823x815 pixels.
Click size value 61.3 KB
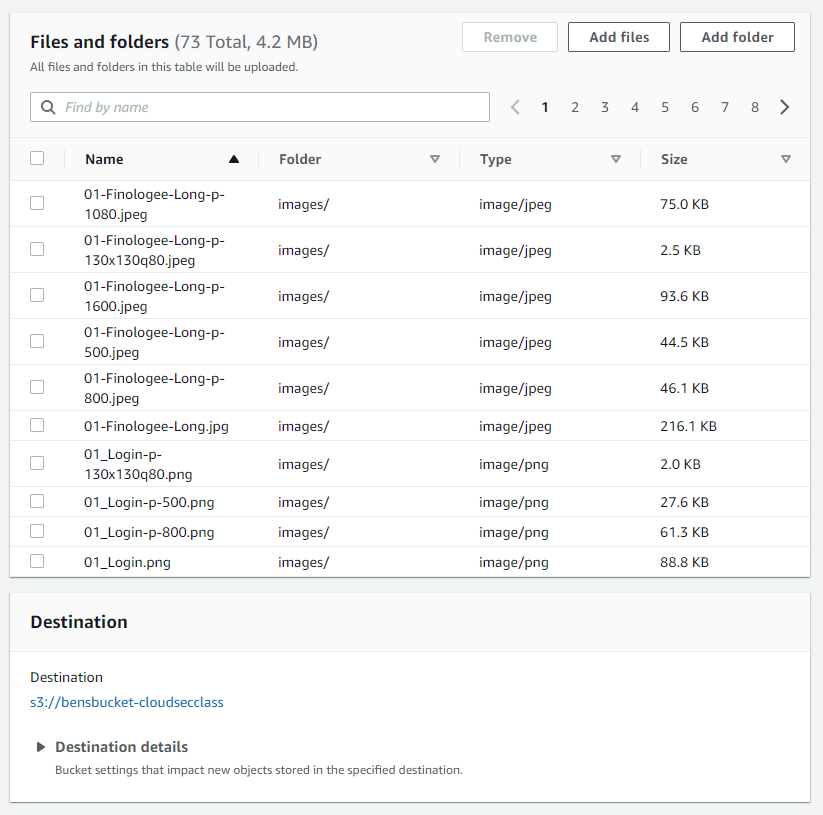coord(684,532)
